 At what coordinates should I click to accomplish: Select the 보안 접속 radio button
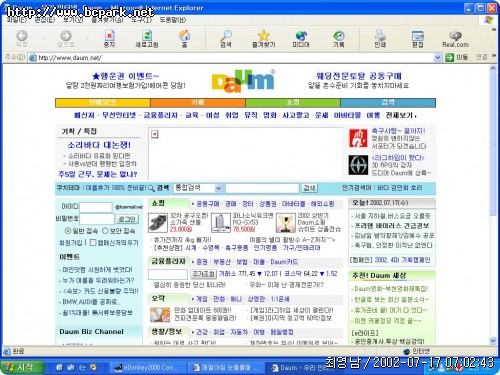tap(105, 231)
